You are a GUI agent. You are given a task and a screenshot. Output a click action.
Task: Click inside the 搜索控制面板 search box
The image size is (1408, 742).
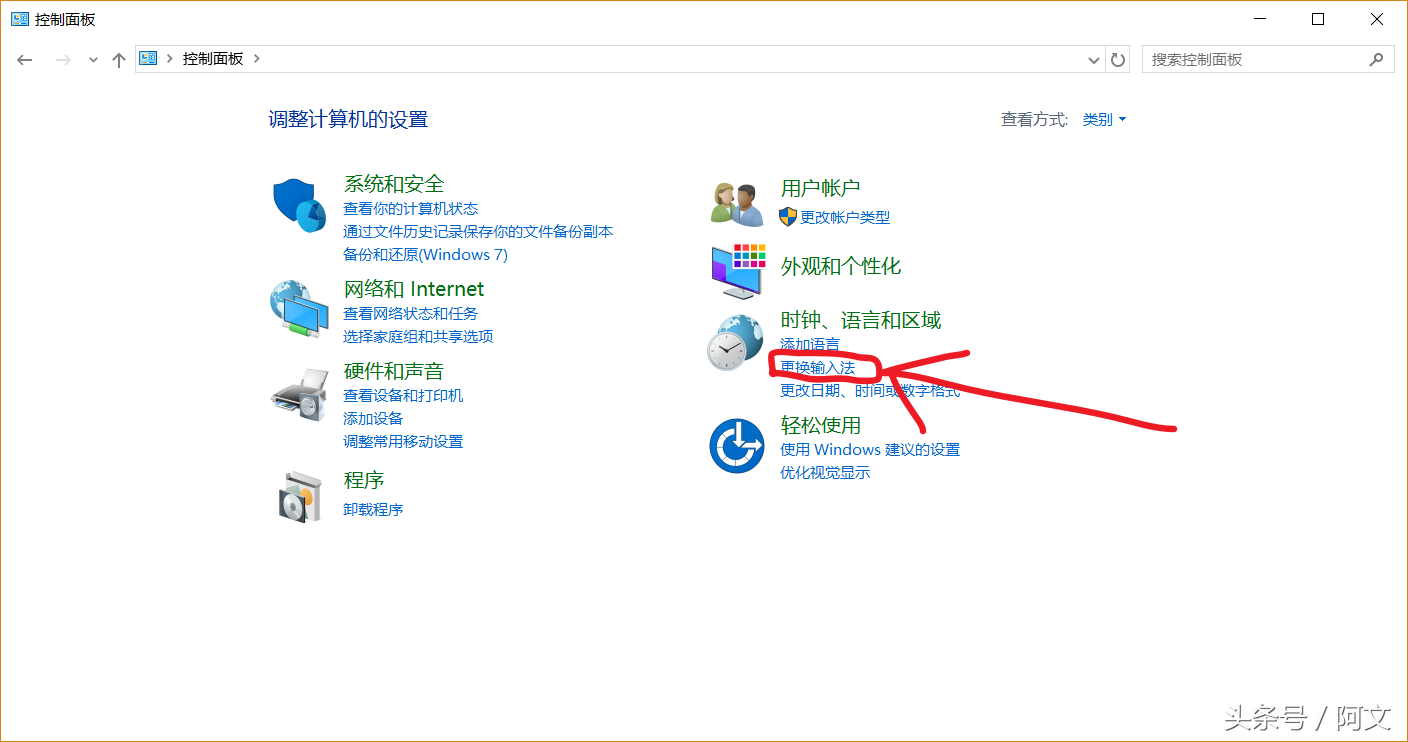pos(1254,60)
